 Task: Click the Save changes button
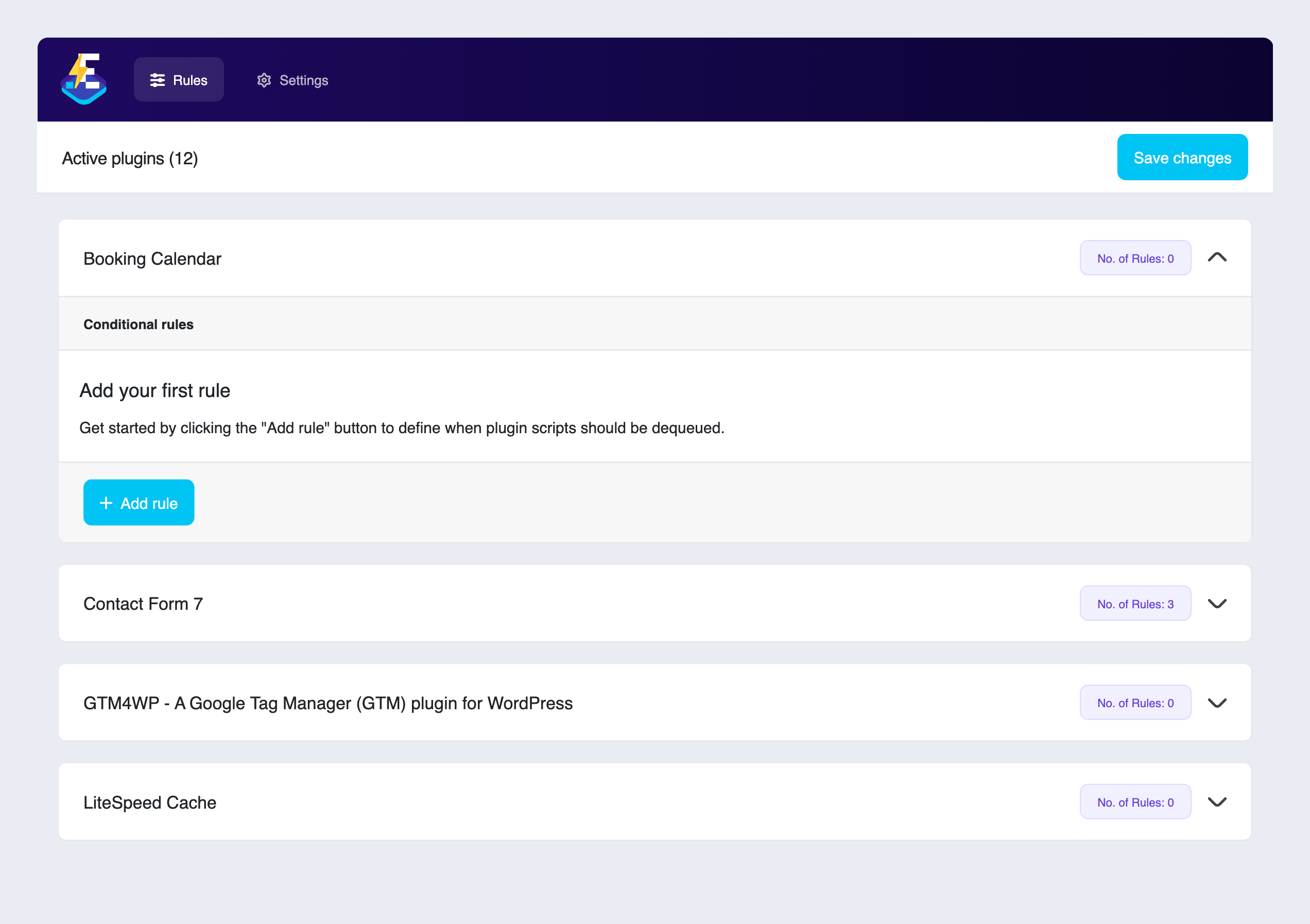[1182, 158]
